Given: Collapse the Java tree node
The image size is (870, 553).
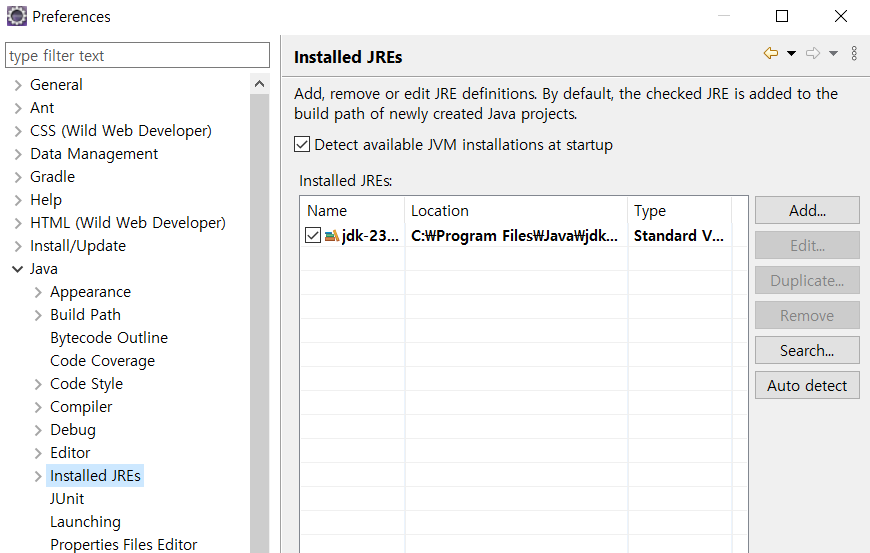Looking at the screenshot, I should coord(18,269).
